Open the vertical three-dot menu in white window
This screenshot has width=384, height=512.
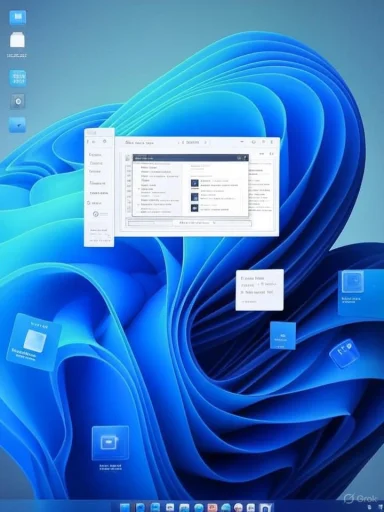(272, 142)
